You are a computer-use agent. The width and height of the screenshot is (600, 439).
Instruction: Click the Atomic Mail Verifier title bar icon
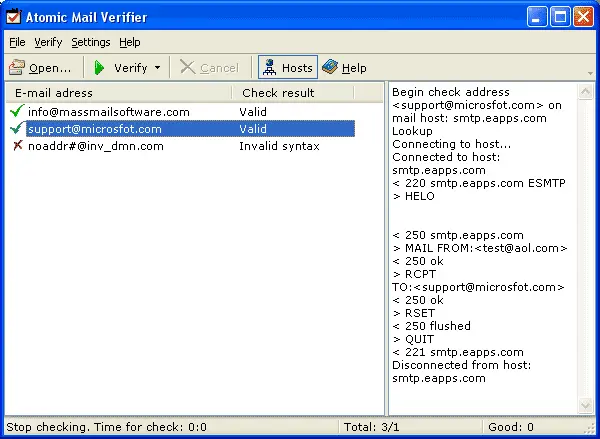[14, 15]
